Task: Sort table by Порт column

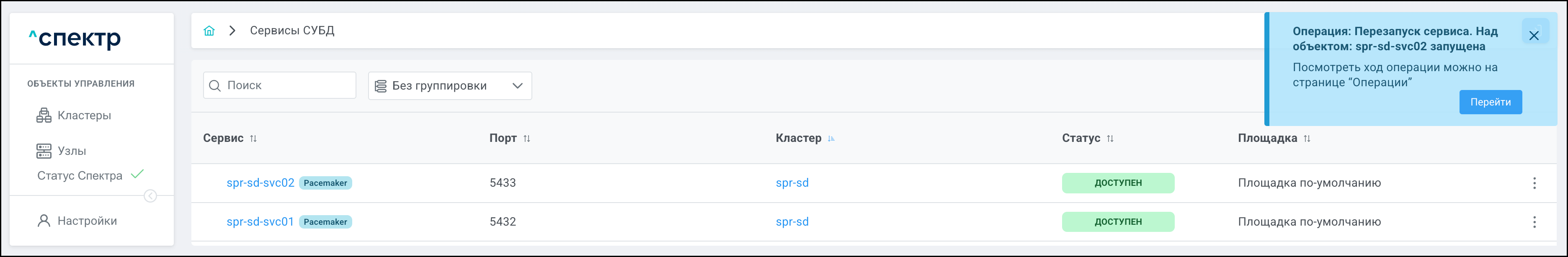Action: [x=526, y=139]
